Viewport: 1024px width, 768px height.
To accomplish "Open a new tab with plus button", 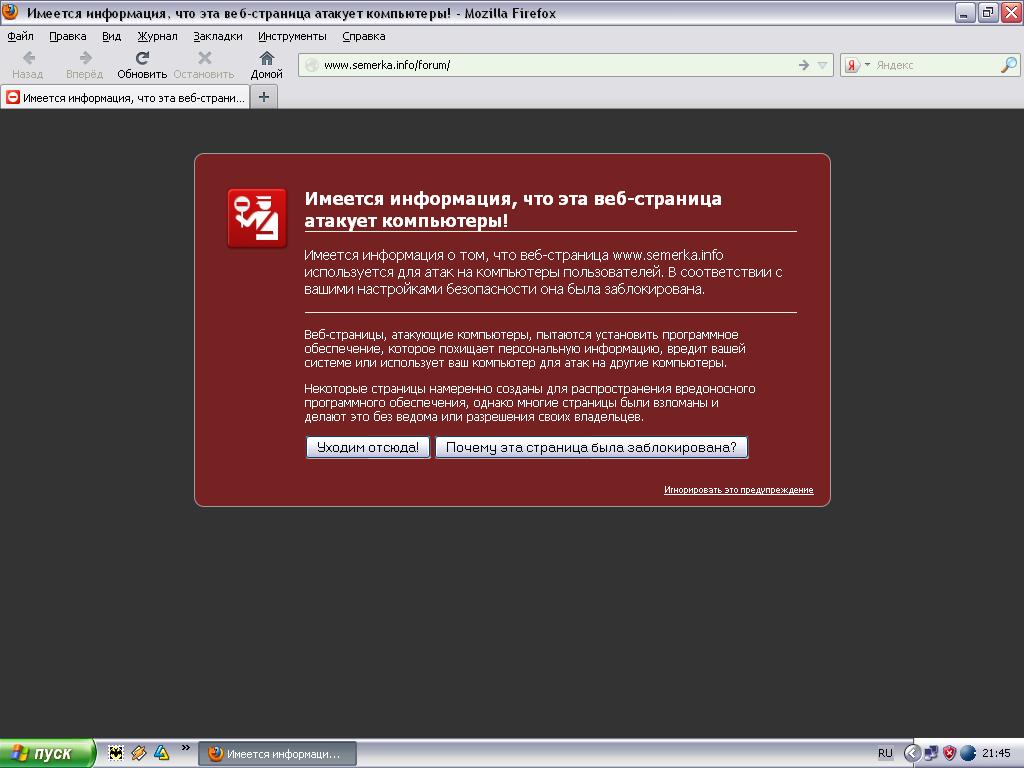I will (x=264, y=97).
